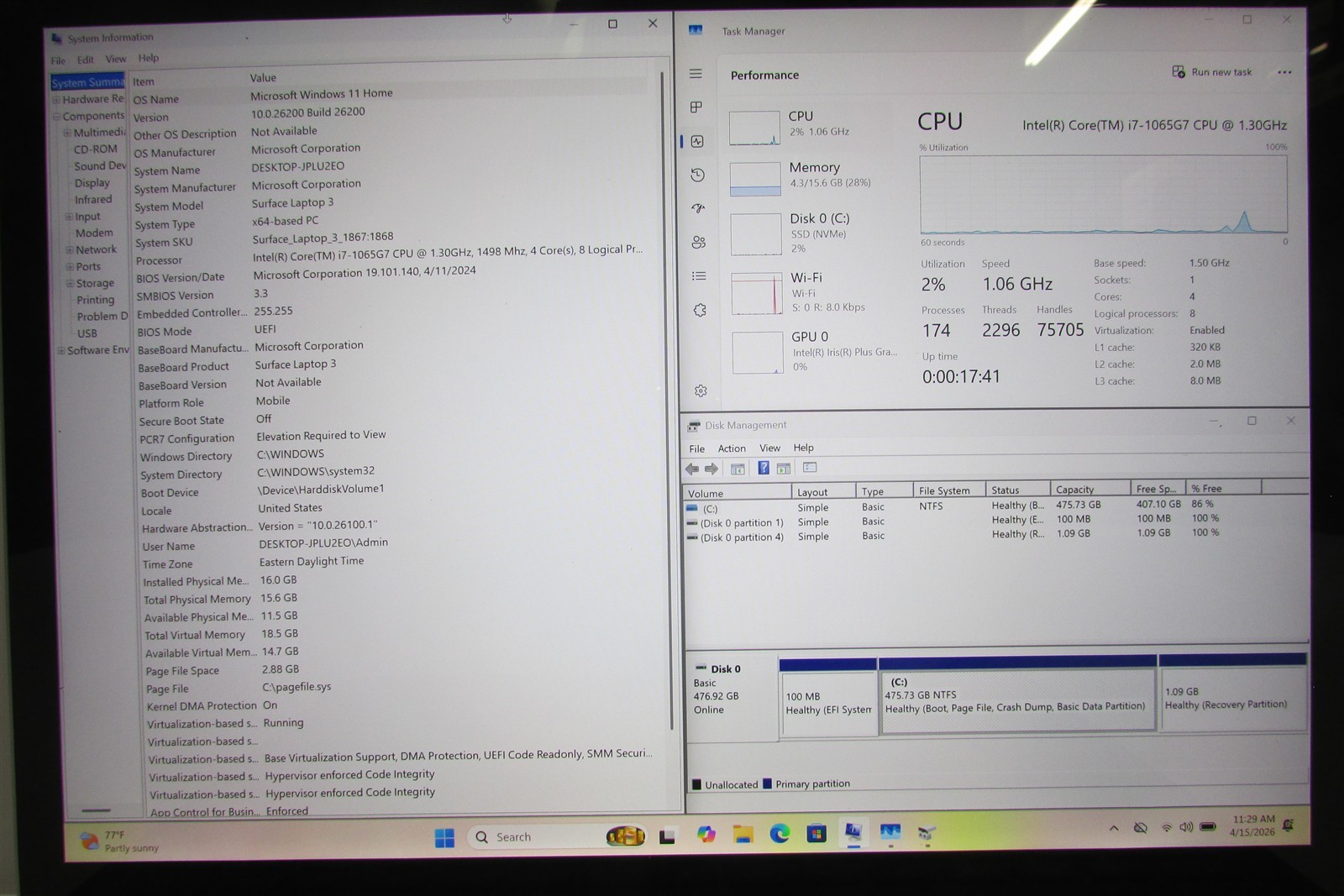Image resolution: width=1344 pixels, height=896 pixels.
Task: Open the Processes page icon in Task Manager
Action: click(x=696, y=107)
